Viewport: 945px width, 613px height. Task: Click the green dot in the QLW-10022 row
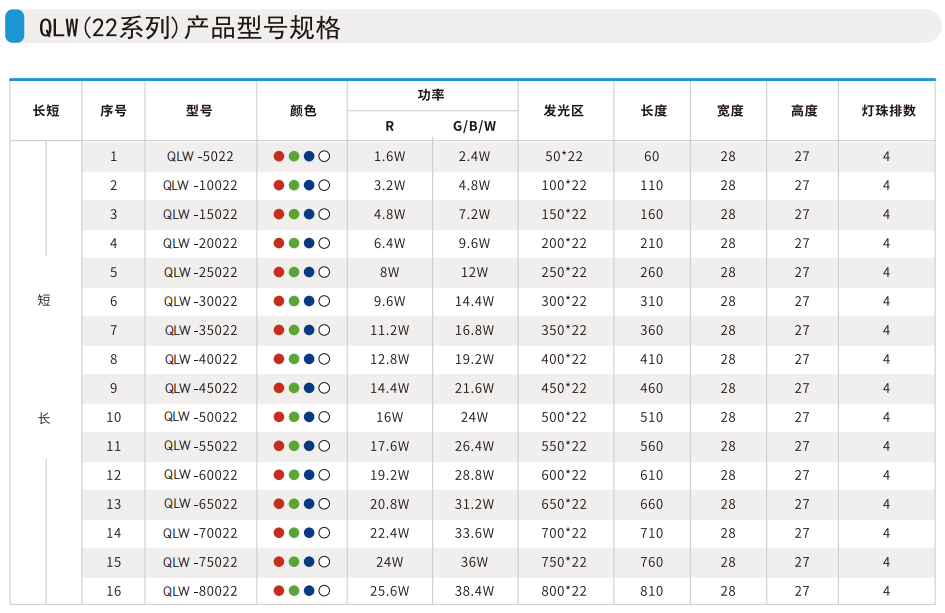click(x=294, y=186)
